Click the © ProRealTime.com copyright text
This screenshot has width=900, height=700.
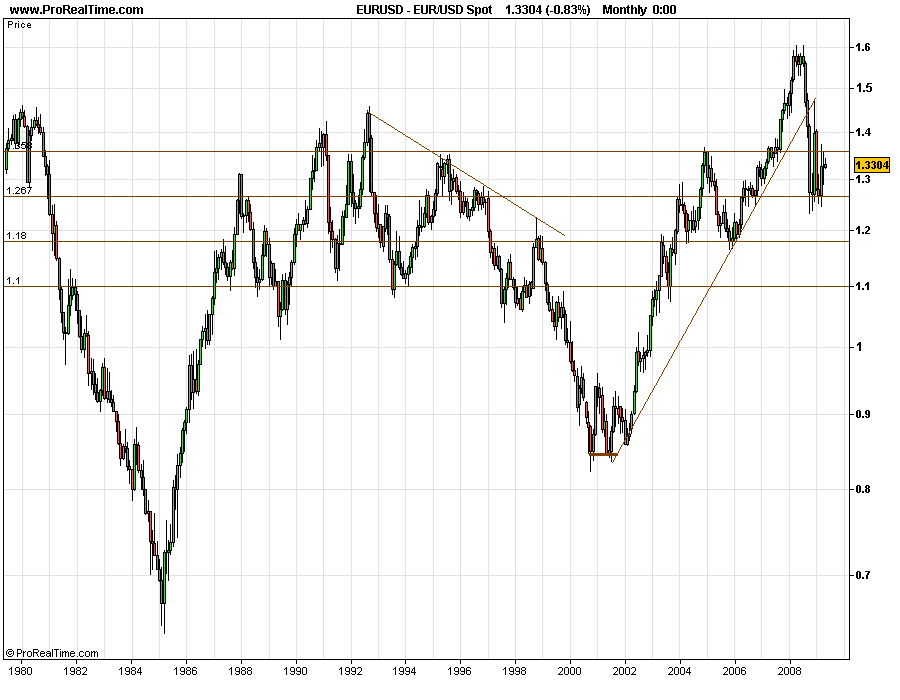pyautogui.click(x=52, y=653)
